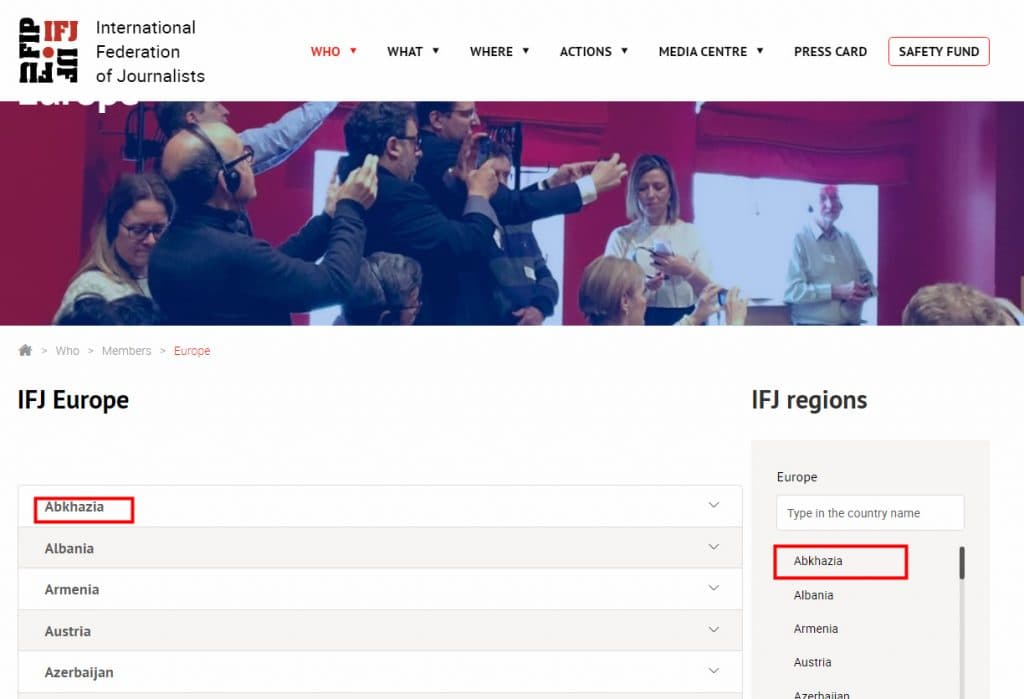The height and width of the screenshot is (699, 1024).
Task: Click the SAFETY FUND button
Action: (938, 51)
